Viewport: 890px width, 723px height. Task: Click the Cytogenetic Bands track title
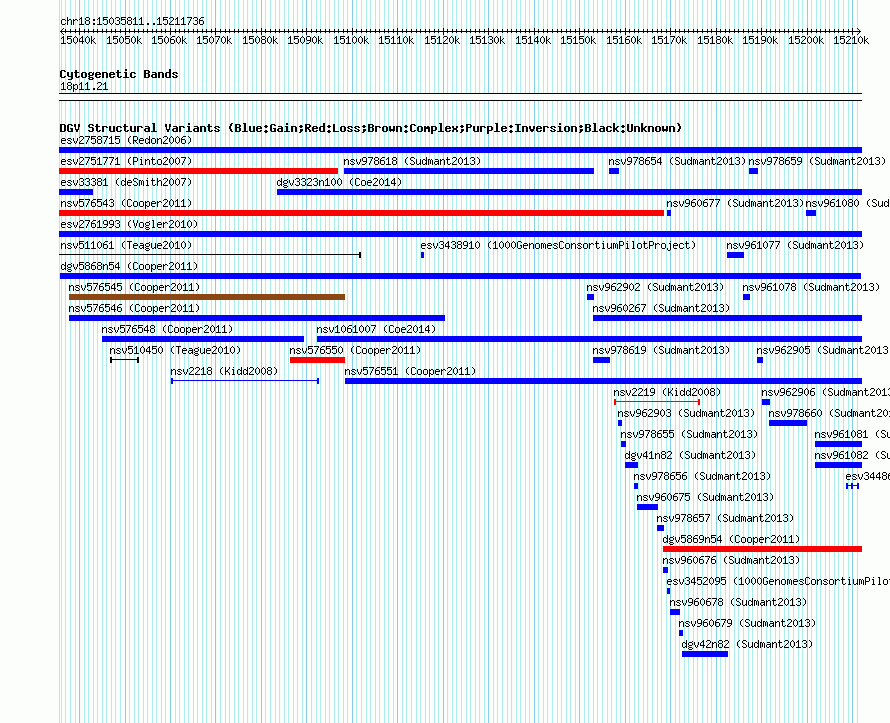[x=119, y=74]
